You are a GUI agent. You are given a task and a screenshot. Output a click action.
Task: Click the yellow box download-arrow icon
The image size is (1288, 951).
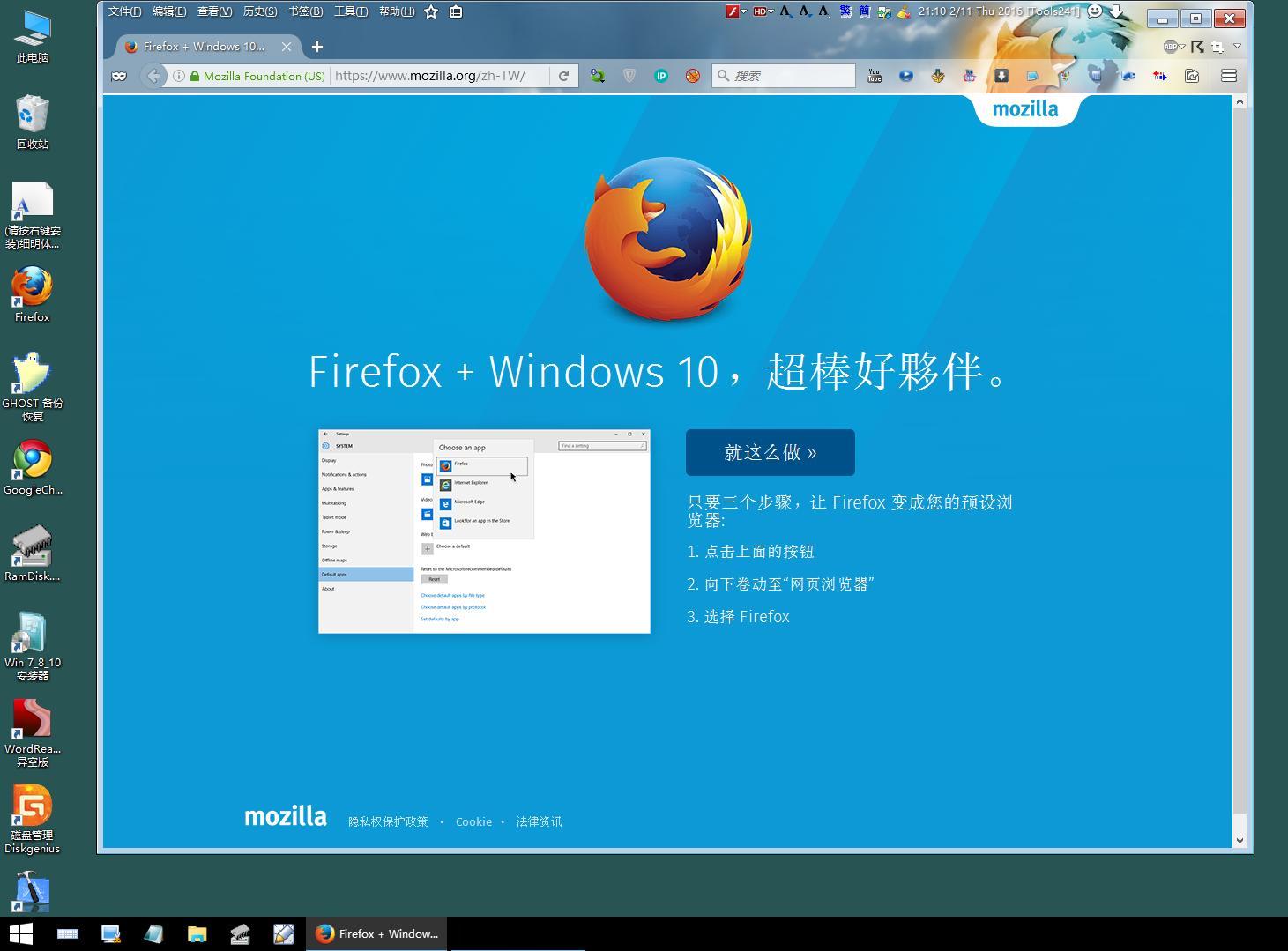(x=938, y=76)
